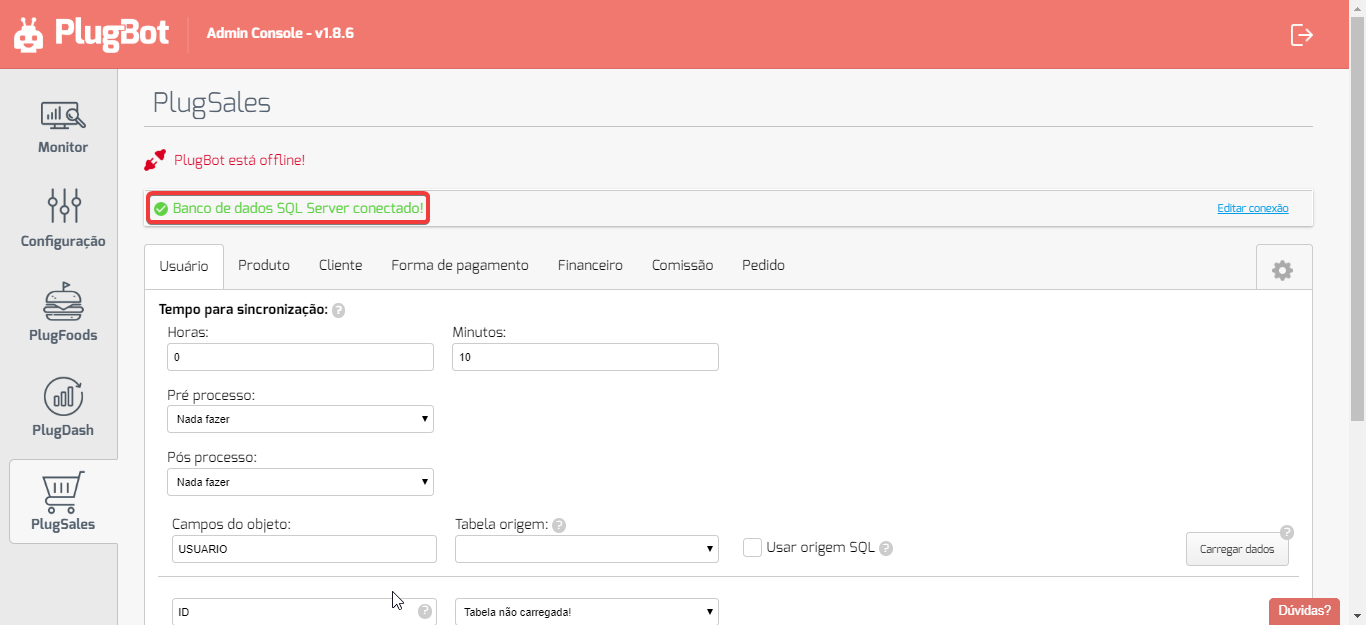Open the Dúvidas? help button
Image resolution: width=1366 pixels, height=625 pixels.
(1304, 611)
